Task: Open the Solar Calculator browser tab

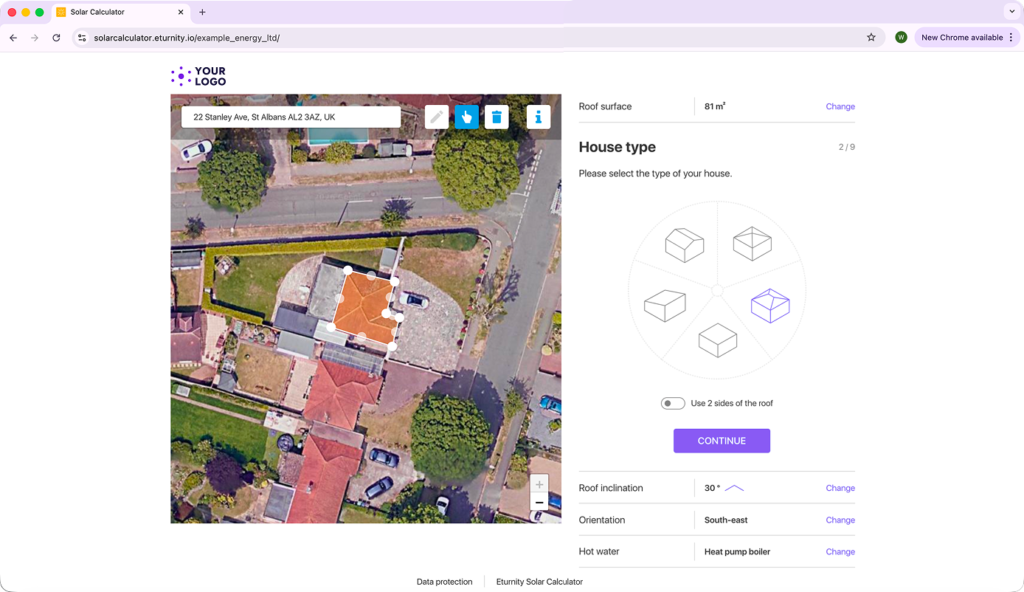Action: tap(118, 12)
